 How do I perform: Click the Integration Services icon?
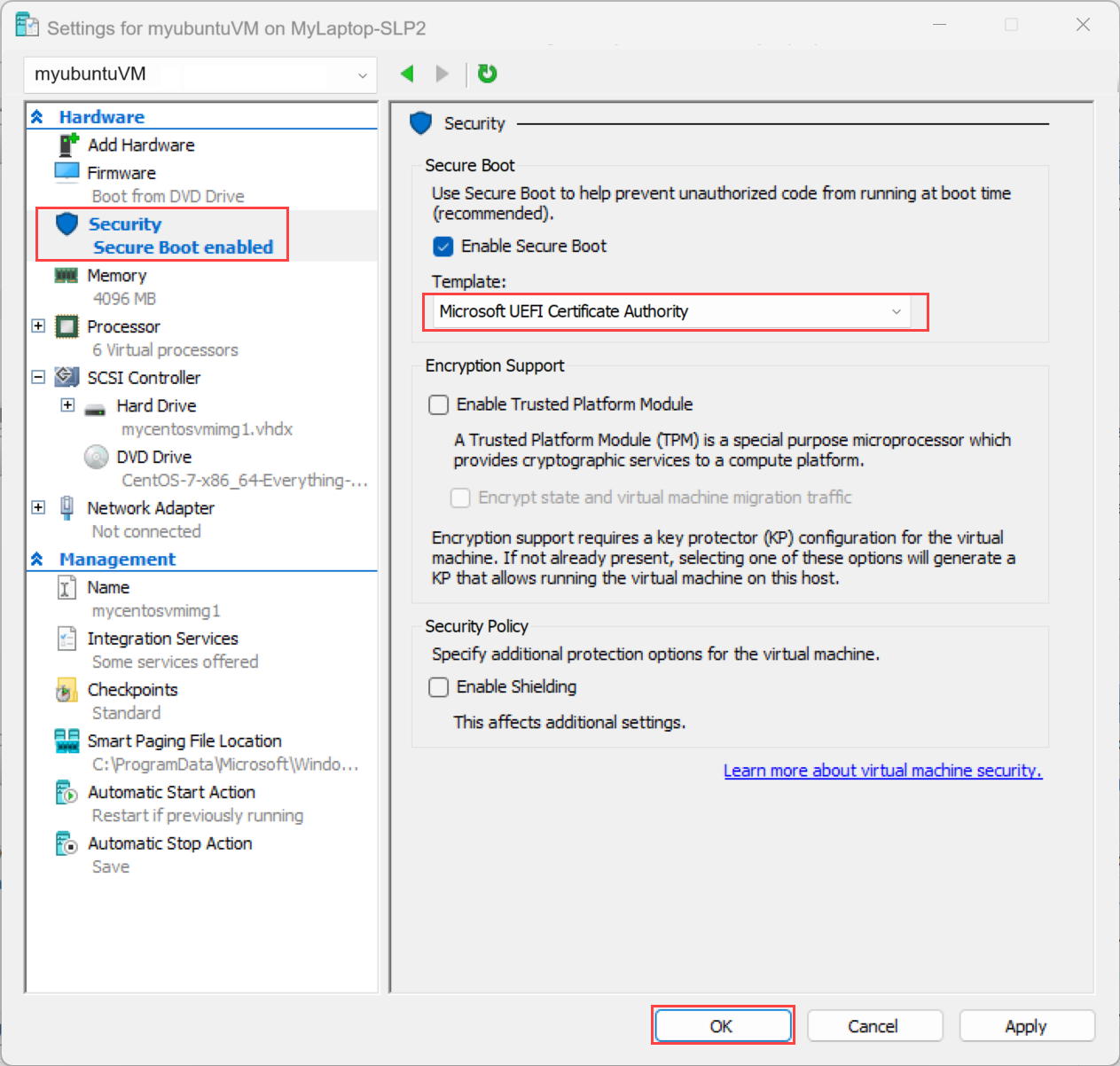tap(66, 638)
